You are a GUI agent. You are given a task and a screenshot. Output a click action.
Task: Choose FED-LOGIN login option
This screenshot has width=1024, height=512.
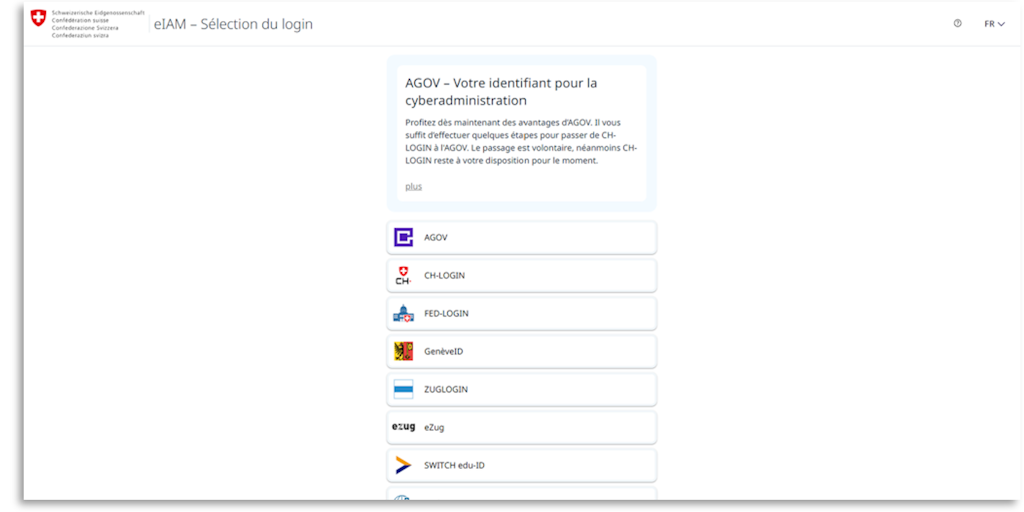click(521, 313)
